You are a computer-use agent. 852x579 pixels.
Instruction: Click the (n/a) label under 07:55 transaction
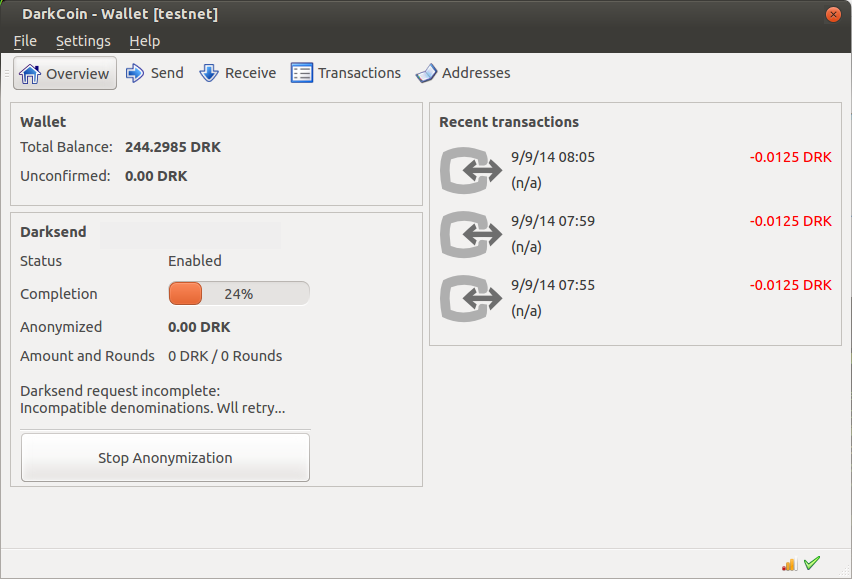(526, 311)
